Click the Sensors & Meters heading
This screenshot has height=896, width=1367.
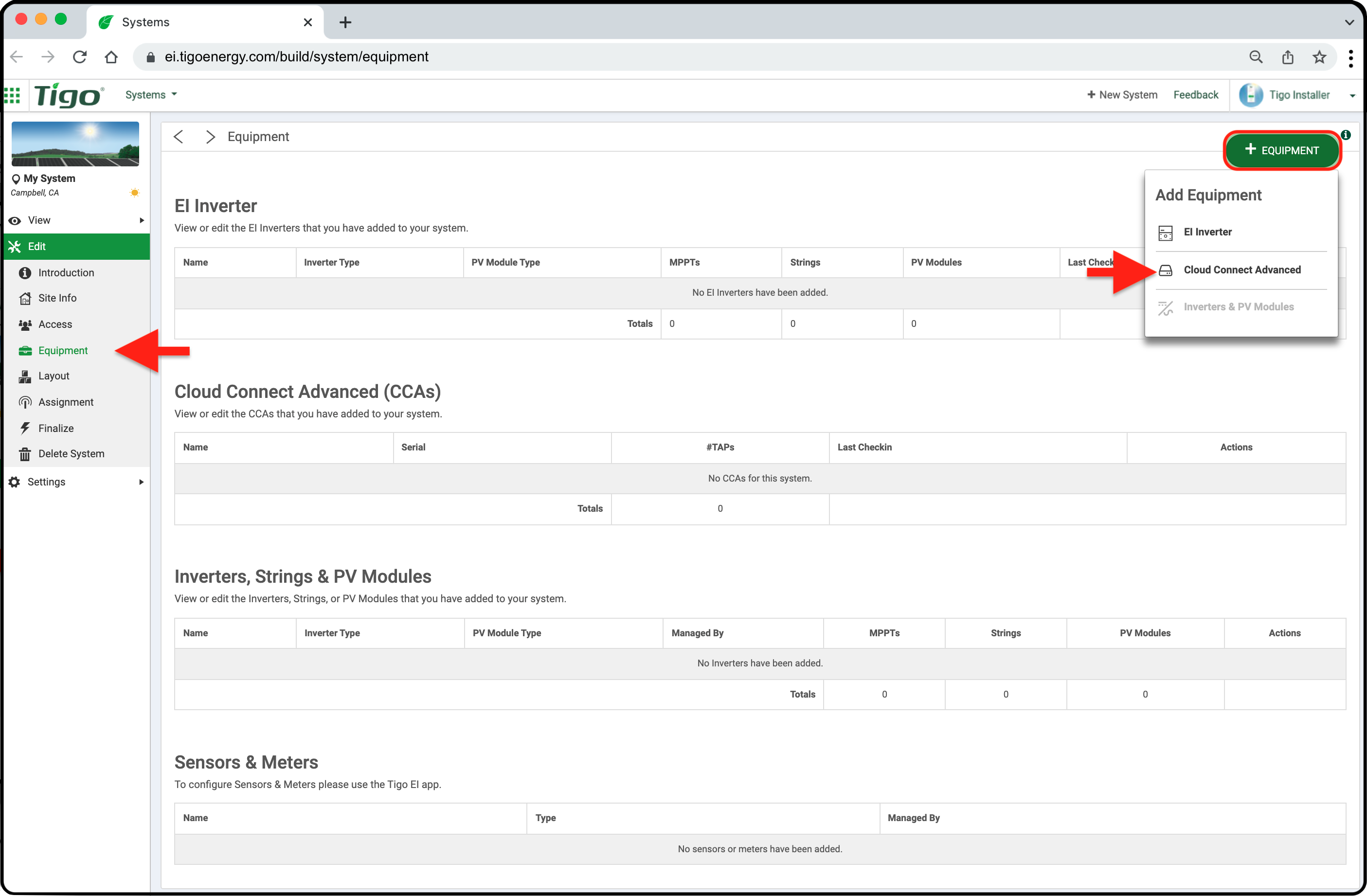[x=246, y=763]
